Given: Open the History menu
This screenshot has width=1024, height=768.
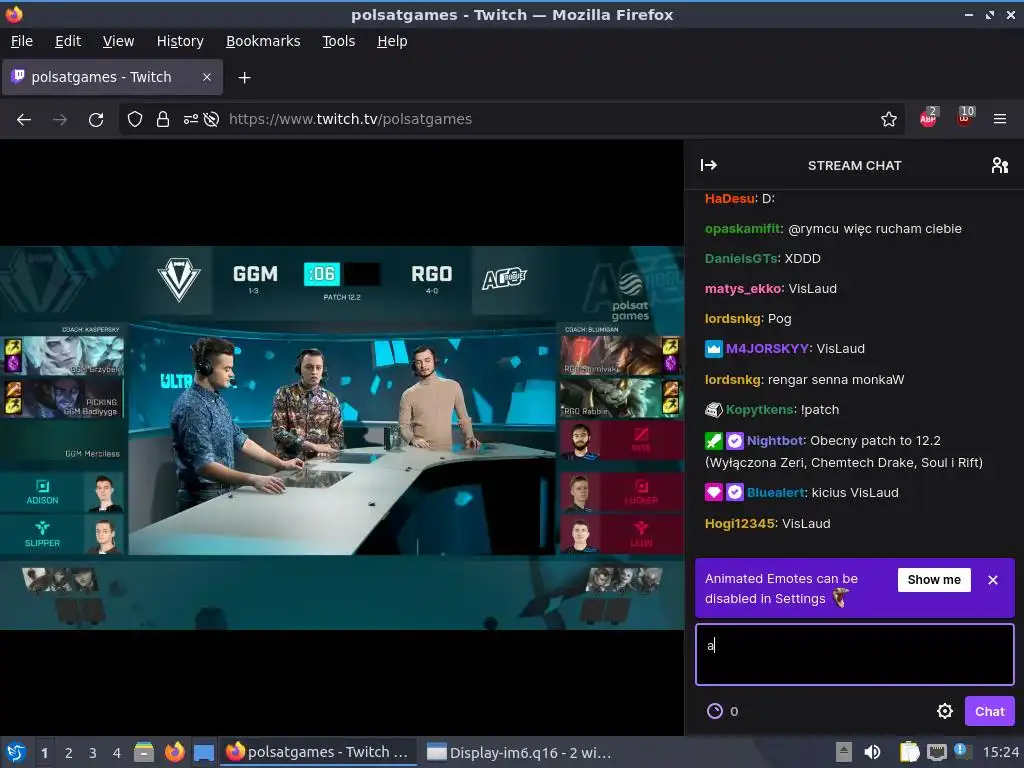Looking at the screenshot, I should [180, 41].
